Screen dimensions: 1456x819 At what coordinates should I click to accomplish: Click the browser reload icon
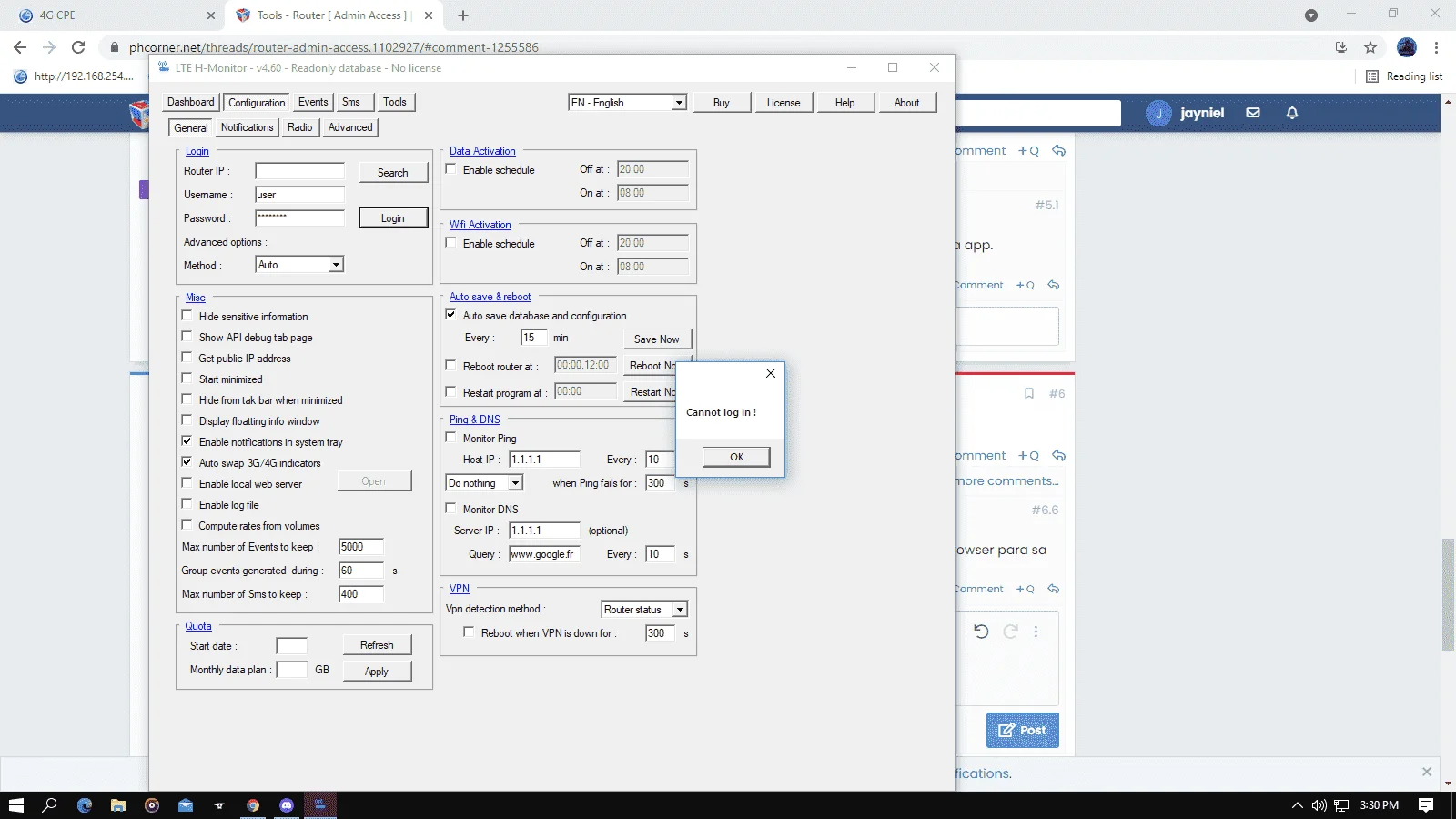pos(78,47)
